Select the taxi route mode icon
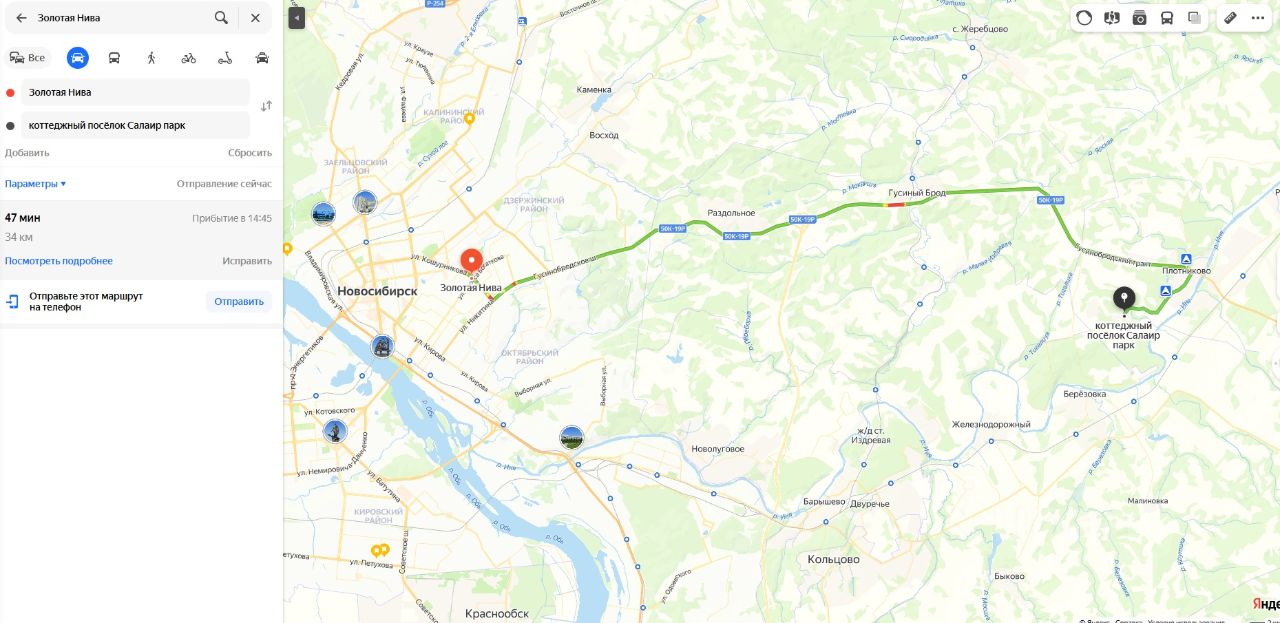The image size is (1280, 623). [262, 58]
